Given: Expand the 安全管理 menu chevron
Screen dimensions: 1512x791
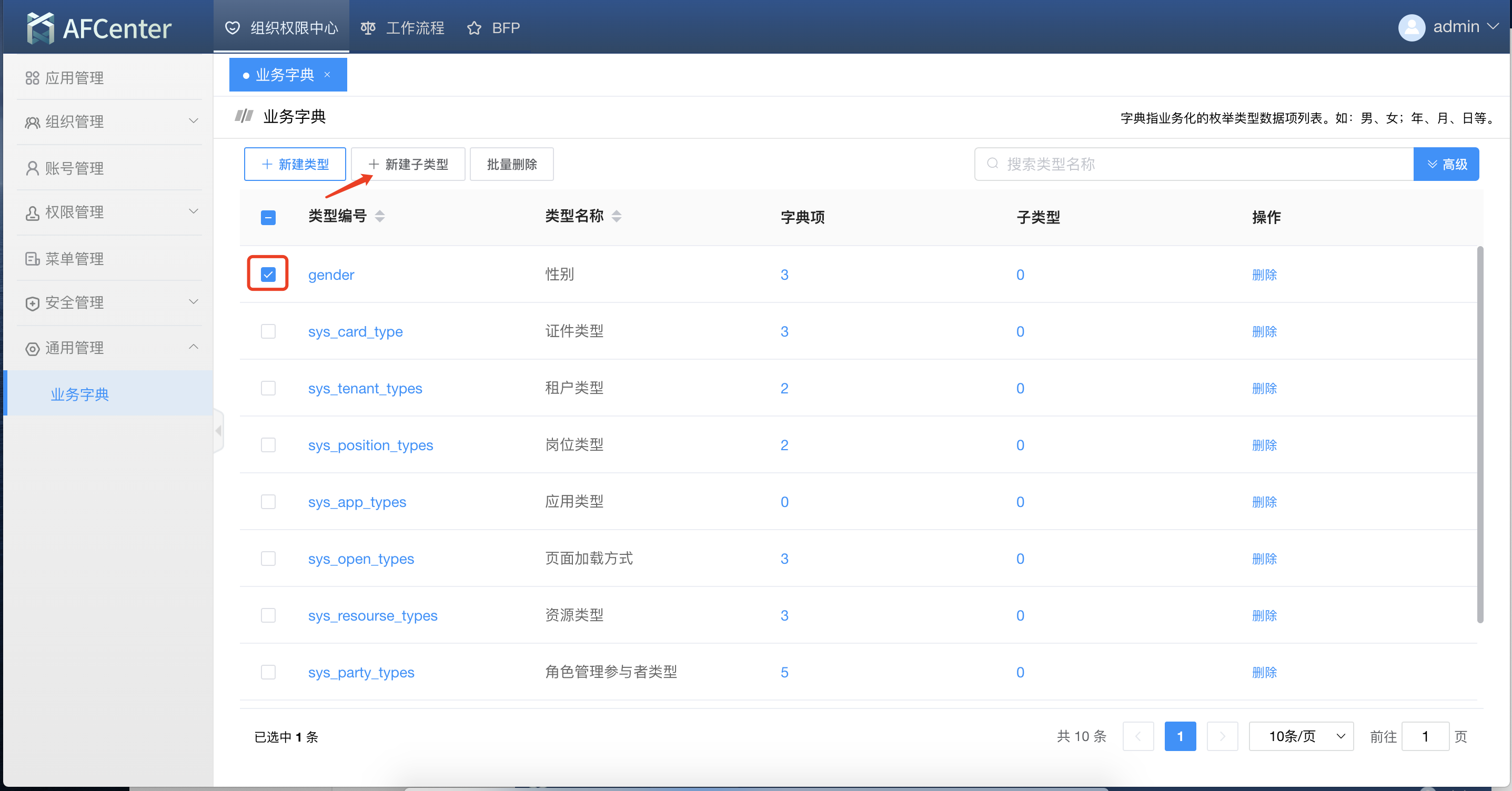Looking at the screenshot, I should [193, 301].
